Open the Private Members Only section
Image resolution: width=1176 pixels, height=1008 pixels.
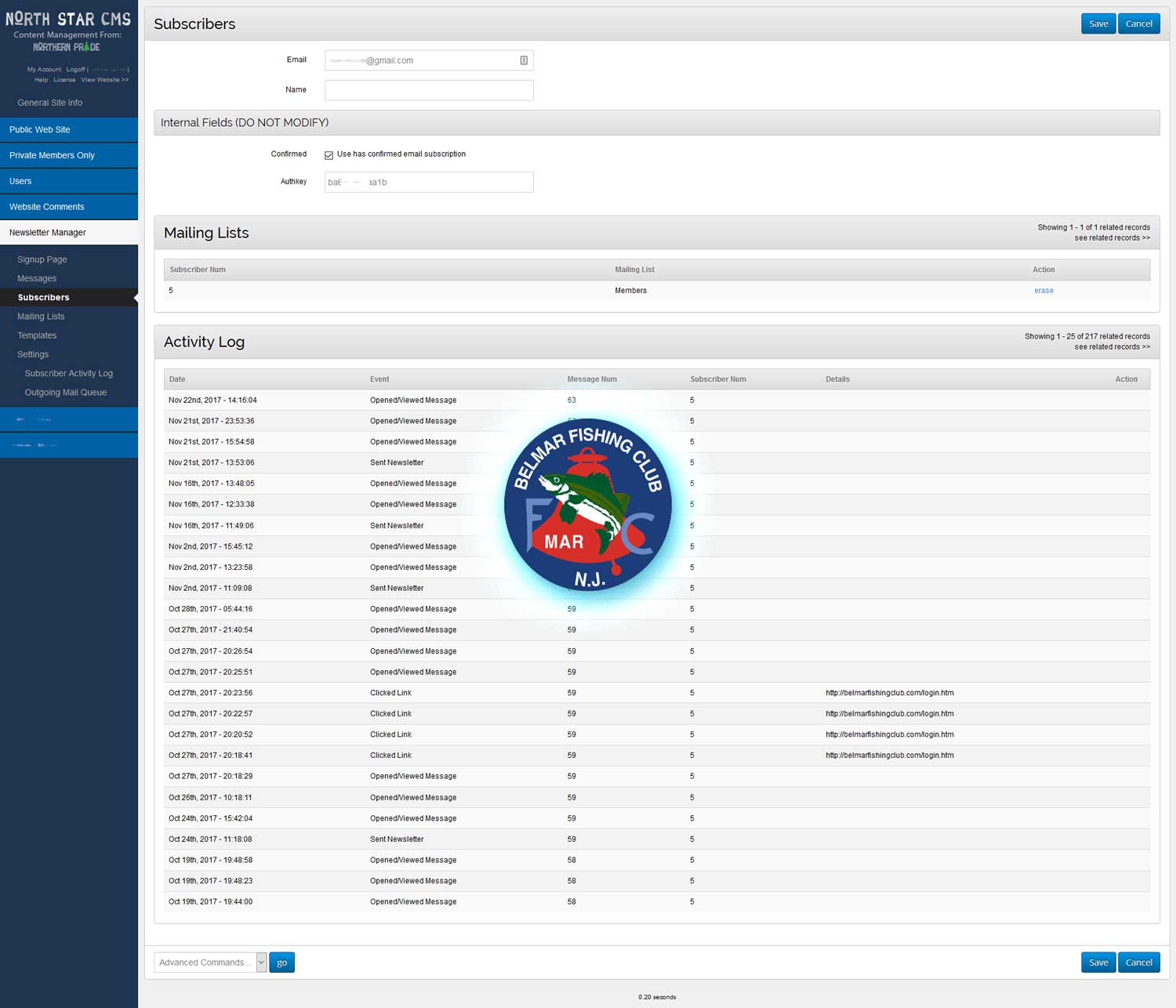point(69,155)
